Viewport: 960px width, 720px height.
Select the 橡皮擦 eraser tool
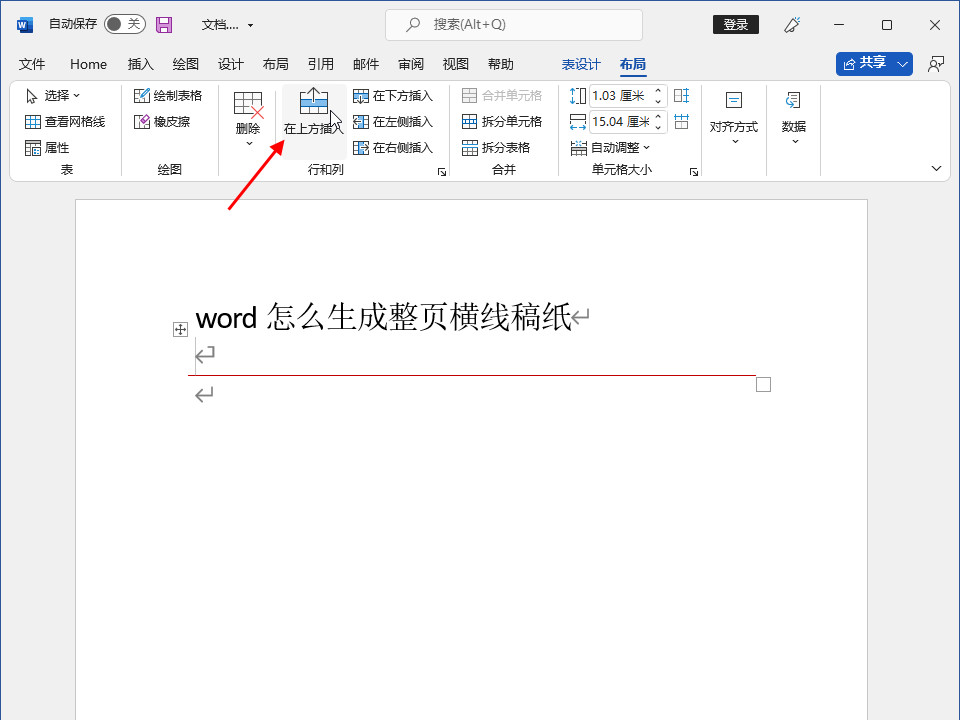click(x=162, y=122)
